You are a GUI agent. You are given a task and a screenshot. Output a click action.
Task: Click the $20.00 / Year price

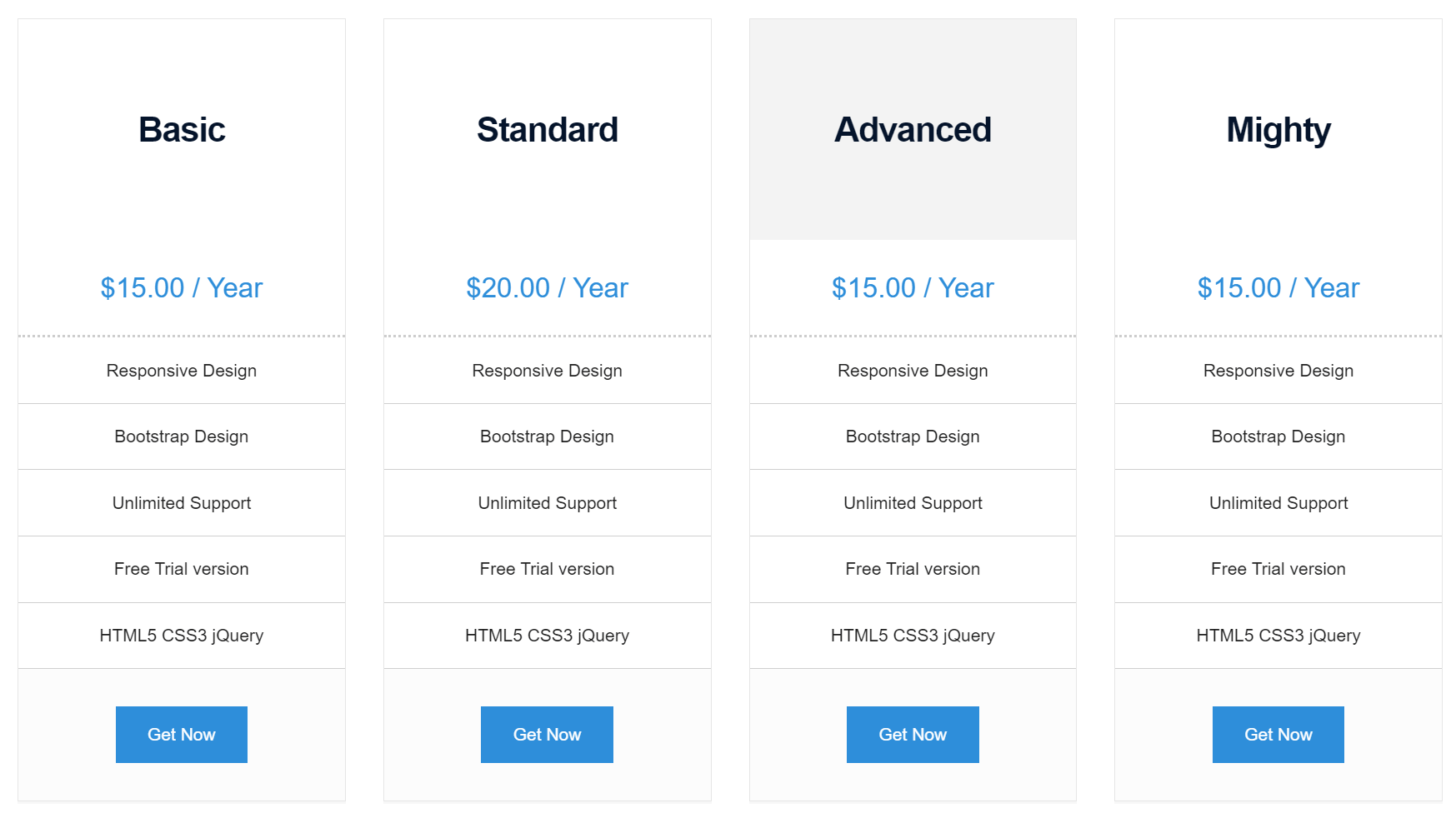pyautogui.click(x=547, y=288)
